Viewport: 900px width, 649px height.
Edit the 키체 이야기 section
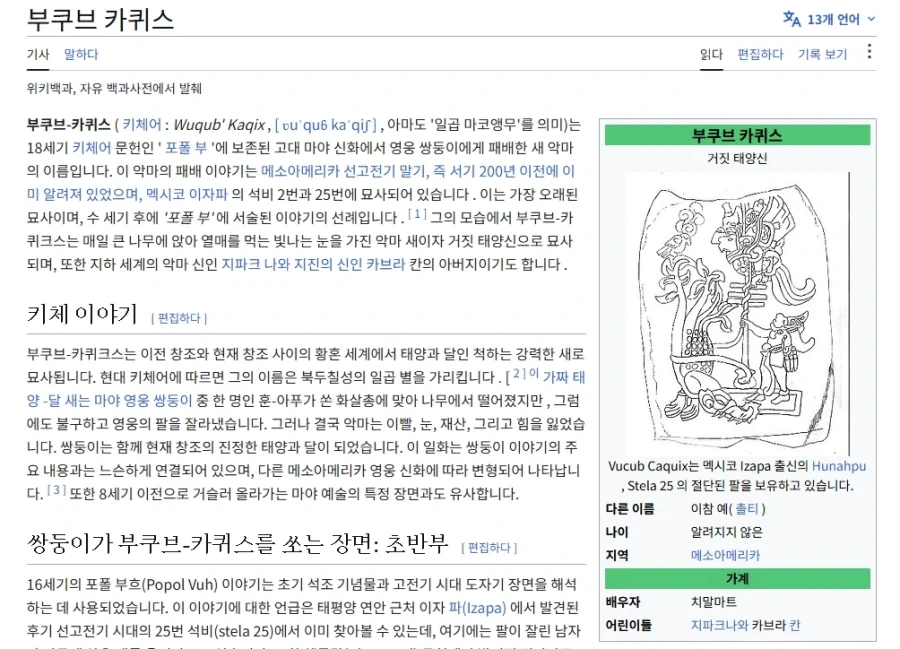(179, 318)
